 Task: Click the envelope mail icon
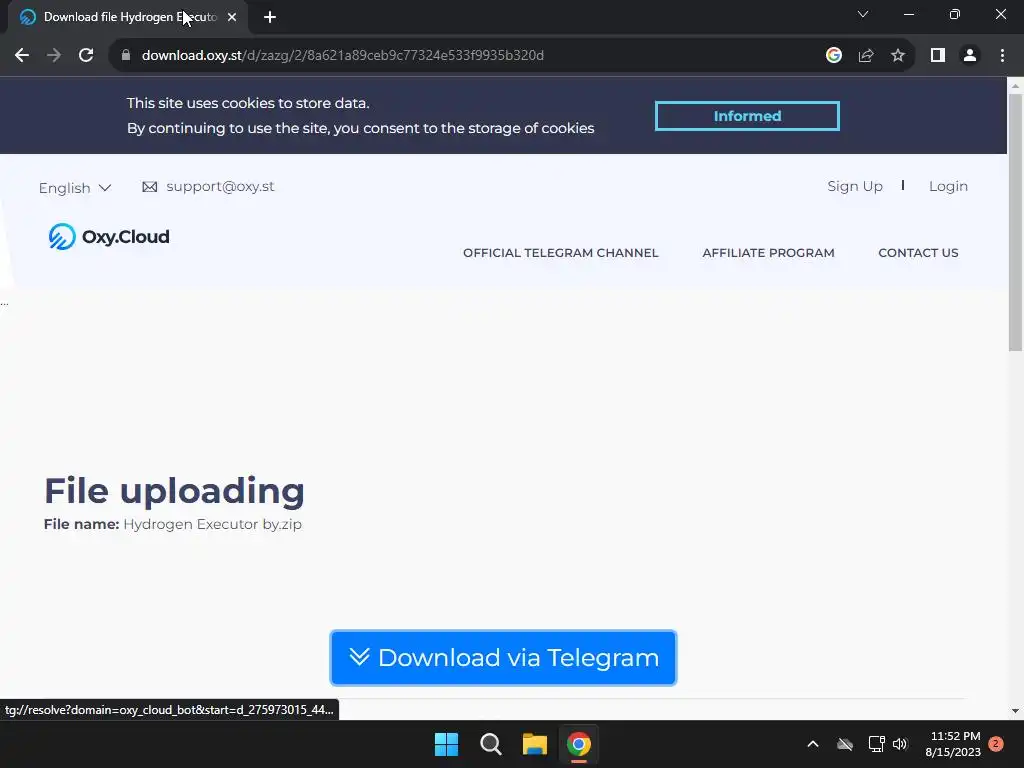pyautogui.click(x=150, y=187)
